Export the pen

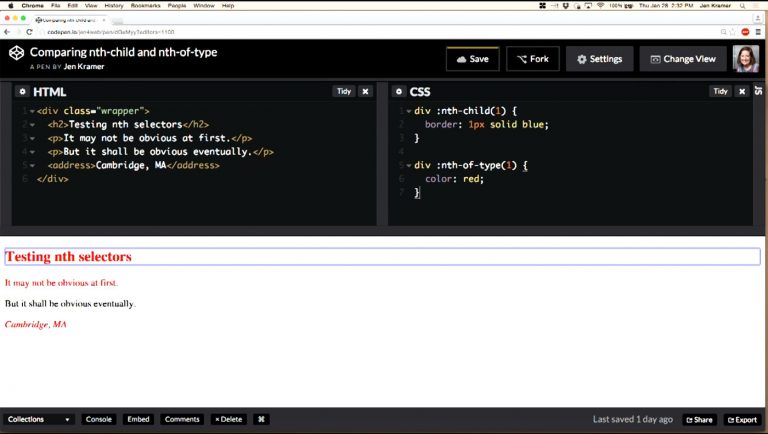click(x=743, y=420)
